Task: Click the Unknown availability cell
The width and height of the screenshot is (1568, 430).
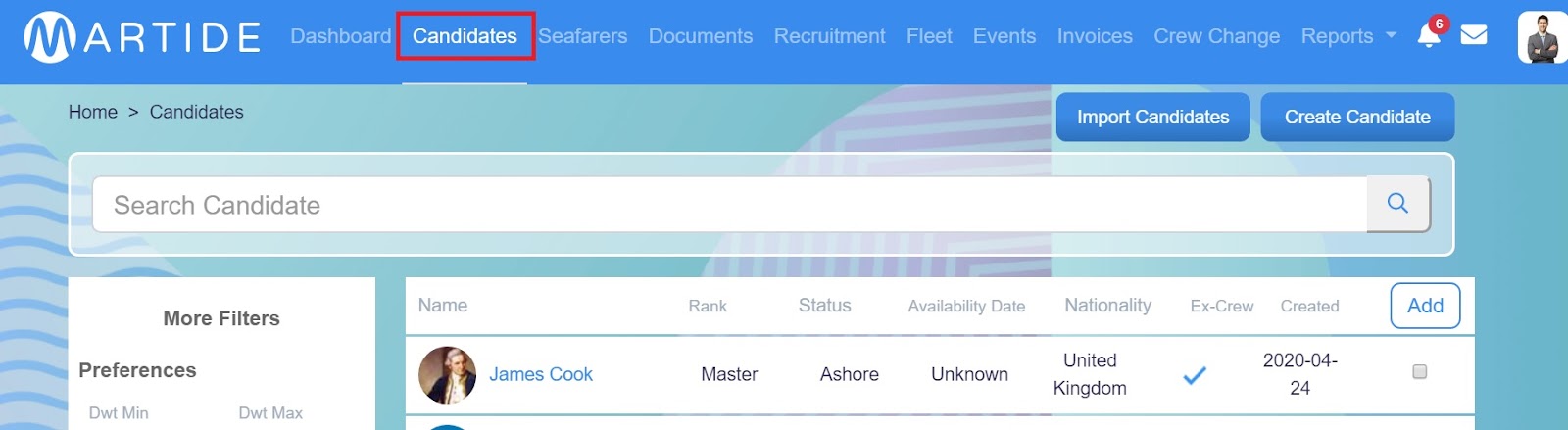Action: 969,374
